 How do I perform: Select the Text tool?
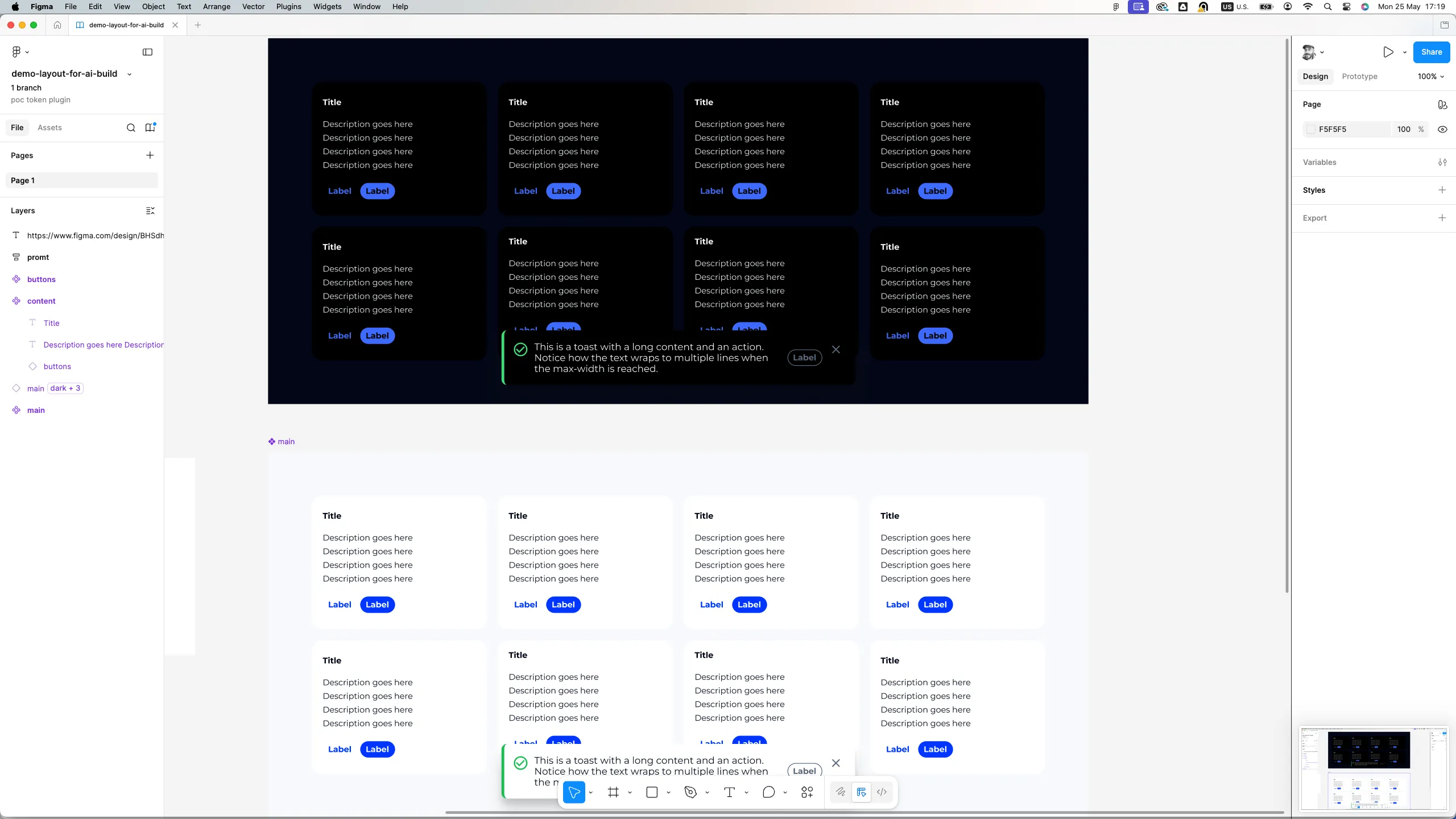(730, 792)
